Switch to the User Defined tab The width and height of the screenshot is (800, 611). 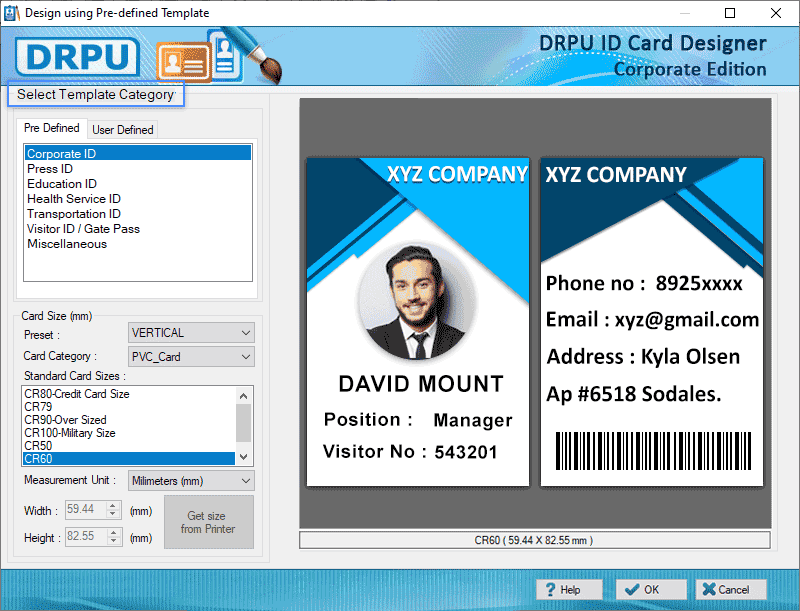tap(123, 129)
